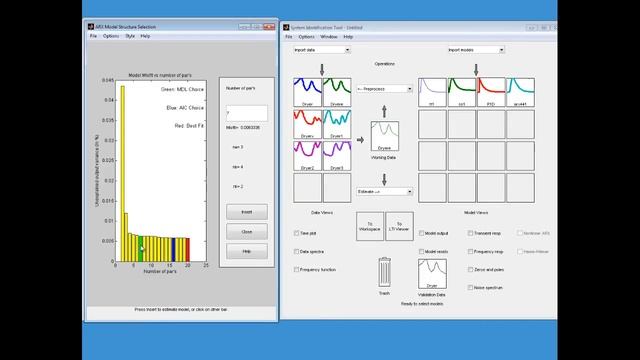The width and height of the screenshot is (640, 360).
Task: Click MATLAB icon in System Identification Tool title
Action: click(286, 27)
